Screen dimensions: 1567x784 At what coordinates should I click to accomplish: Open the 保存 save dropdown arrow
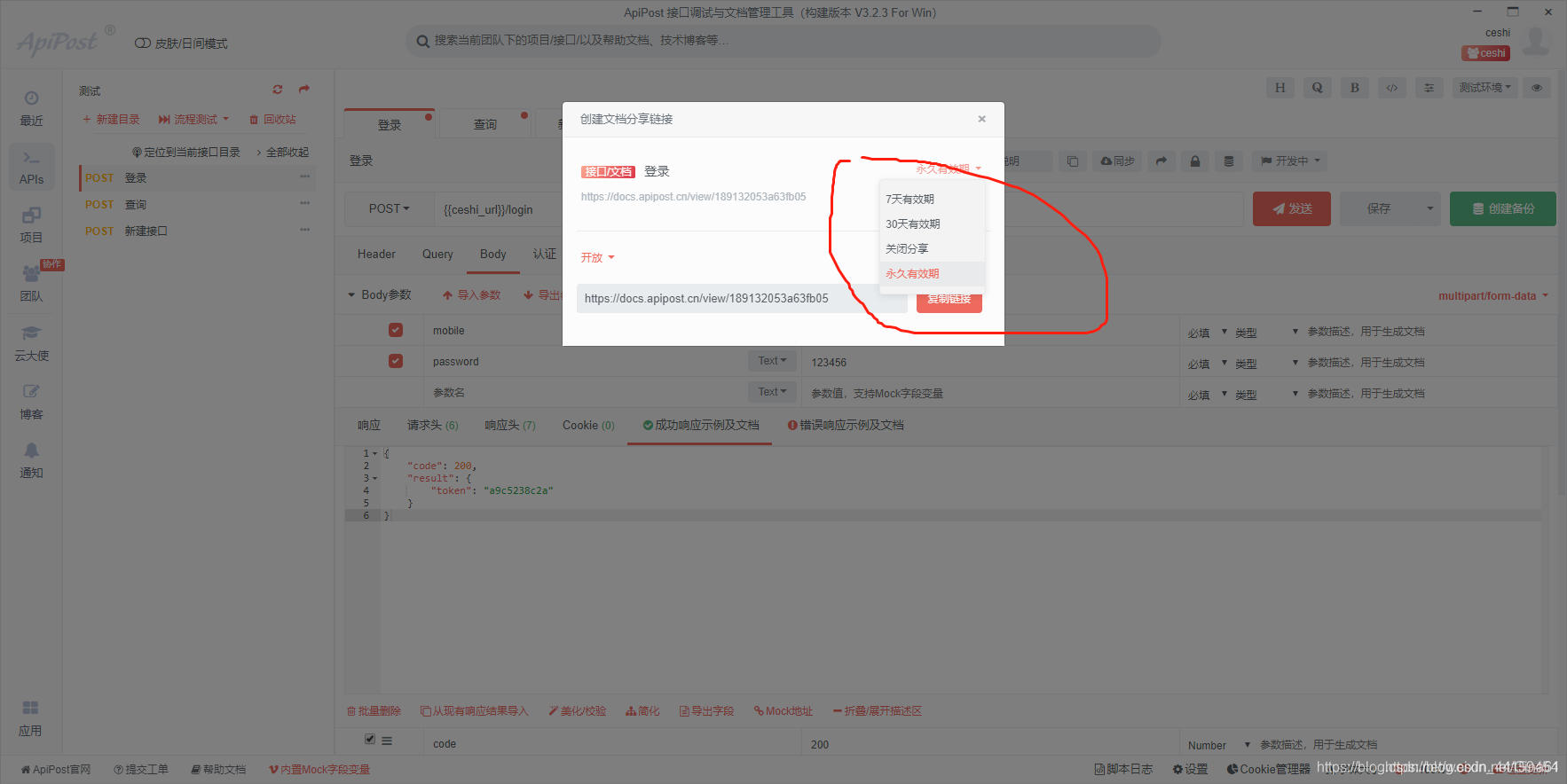pos(1429,208)
